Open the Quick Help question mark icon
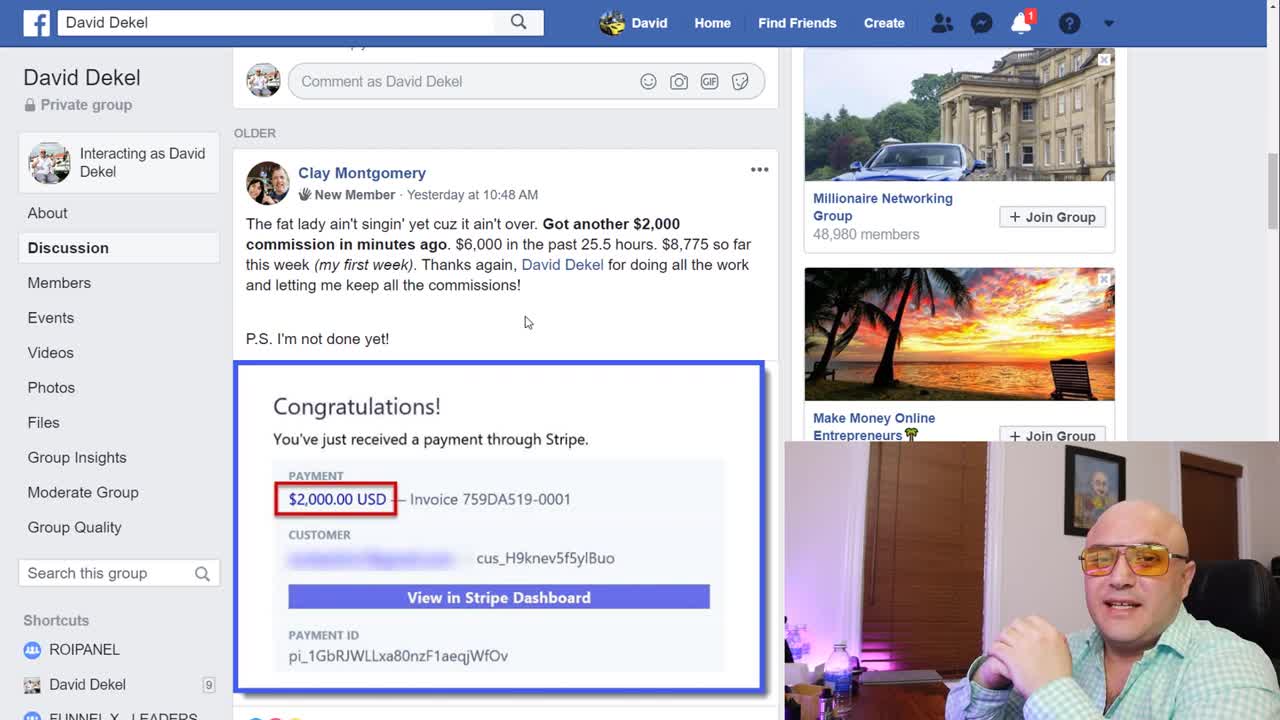Image resolution: width=1280 pixels, height=720 pixels. (x=1069, y=23)
